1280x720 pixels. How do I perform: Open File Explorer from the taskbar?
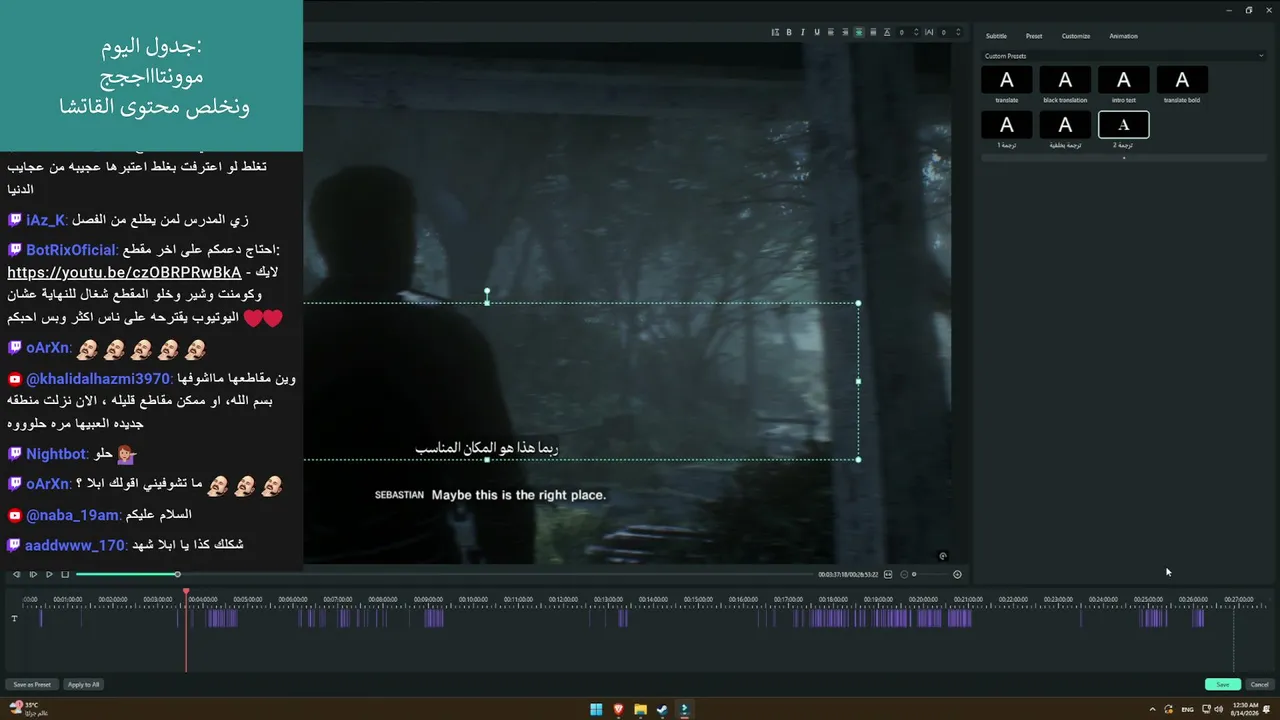coord(640,710)
